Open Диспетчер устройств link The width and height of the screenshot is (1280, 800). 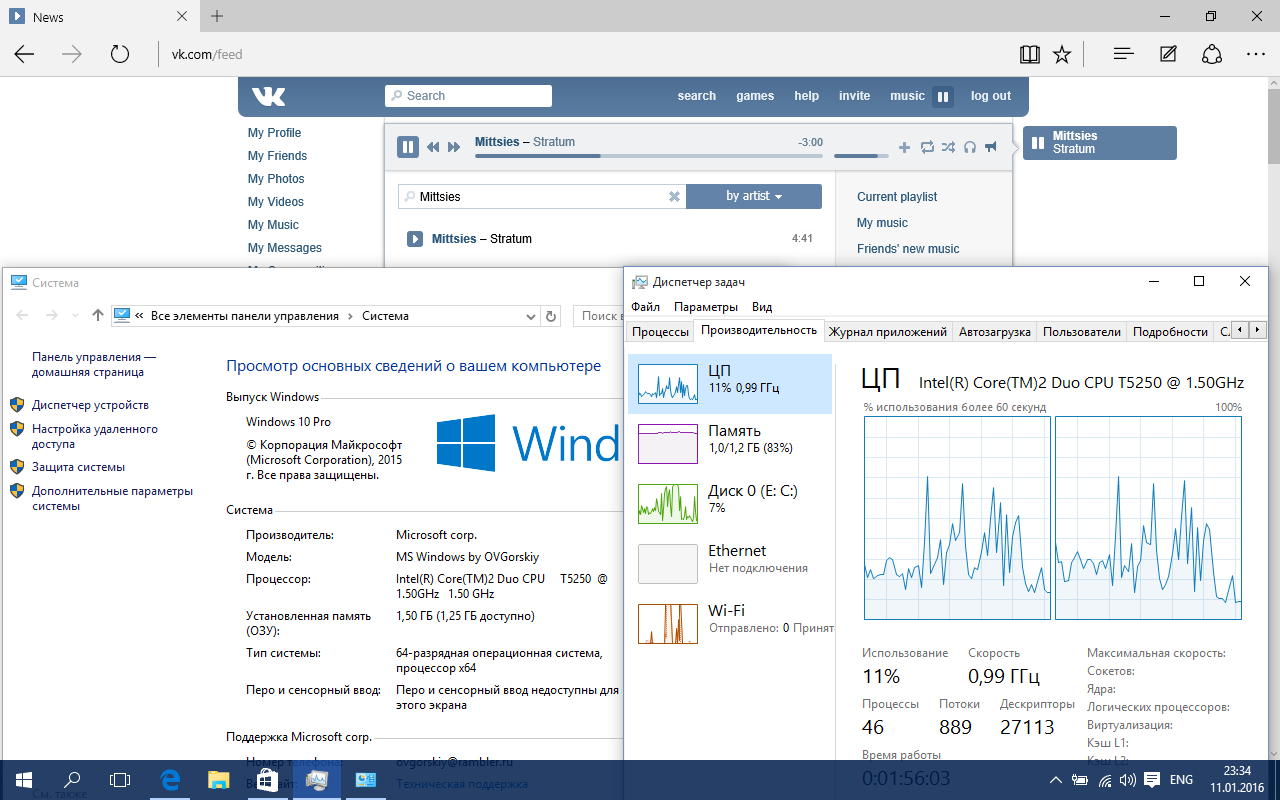coord(90,405)
